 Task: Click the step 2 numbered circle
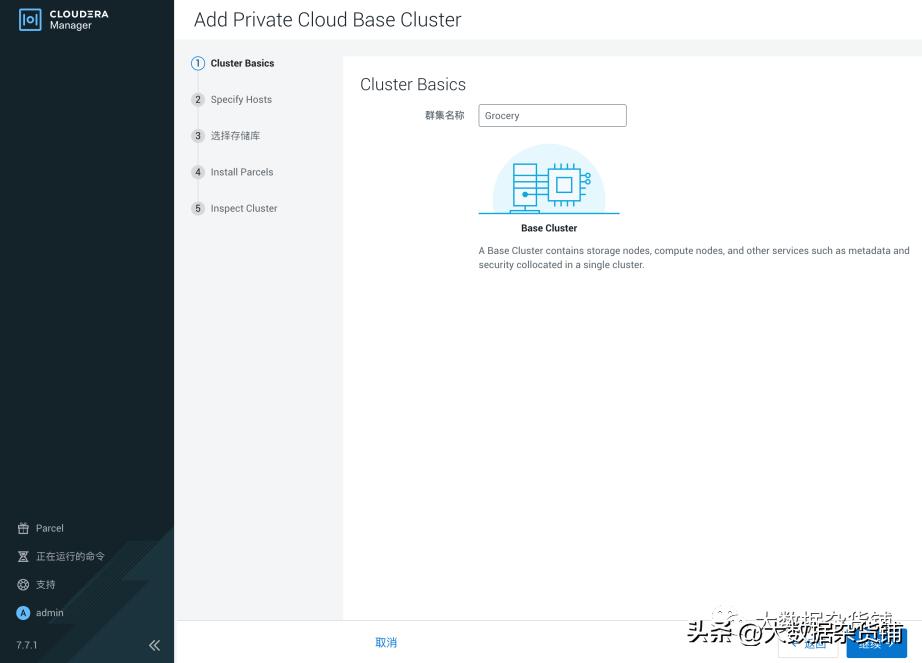197,99
